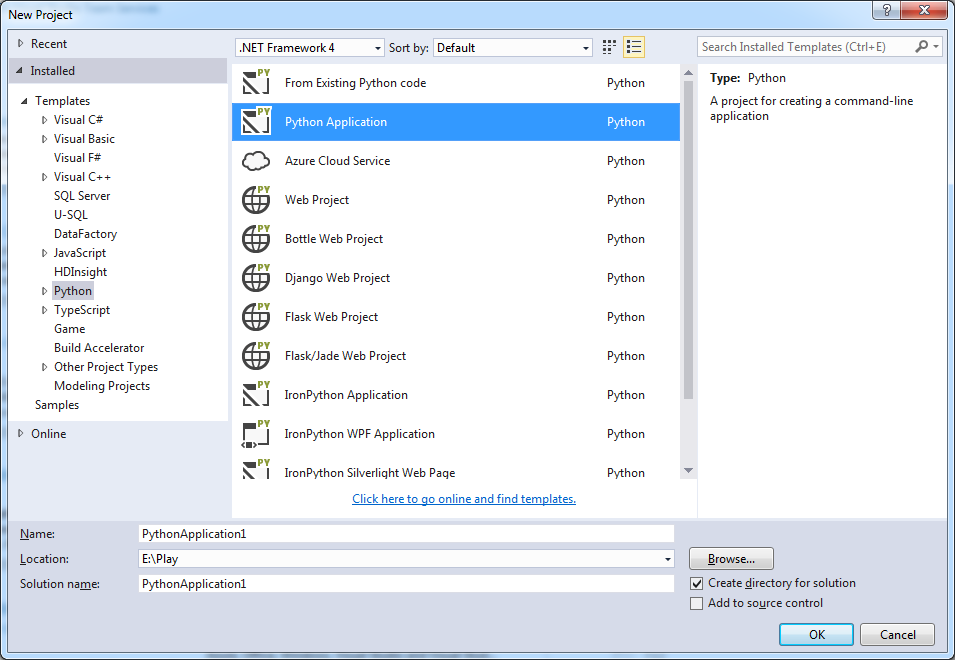
Task: Expand the TypeScript node
Action: [44, 310]
